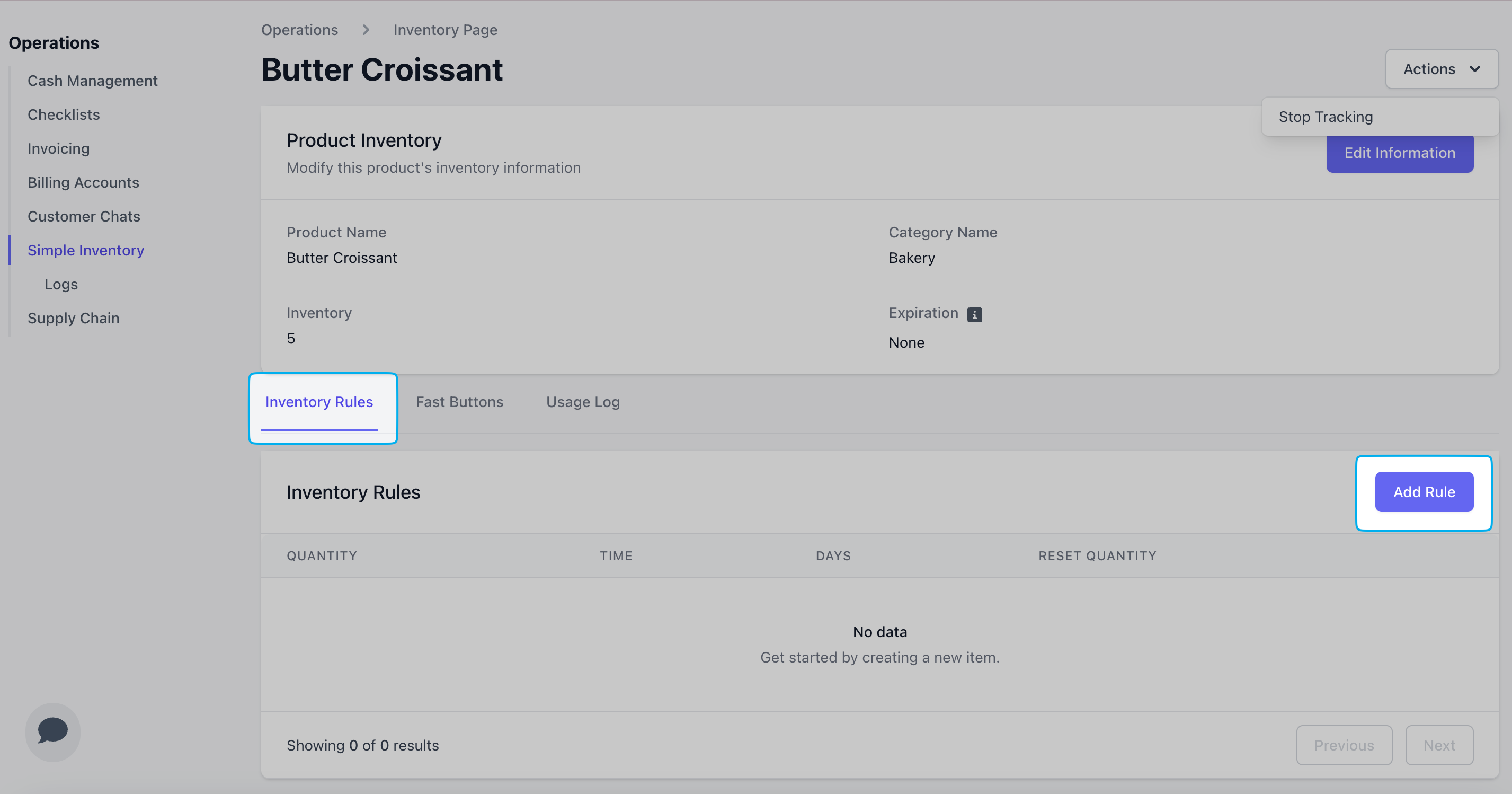
Task: Click the Inventory Page breadcrumb
Action: point(445,30)
